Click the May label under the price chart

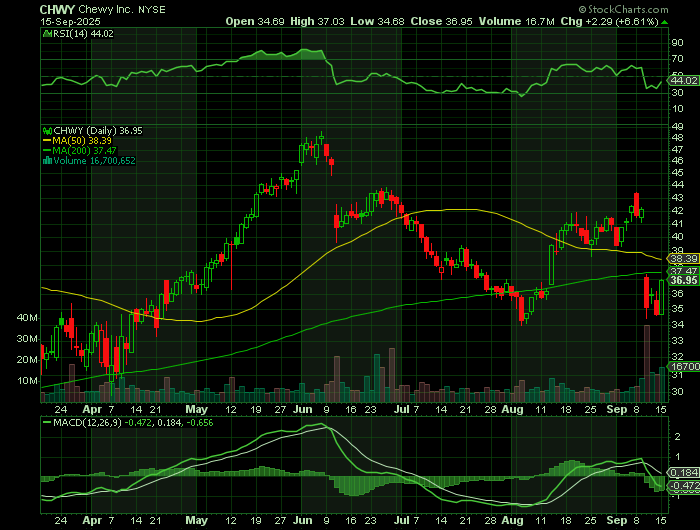(196, 409)
